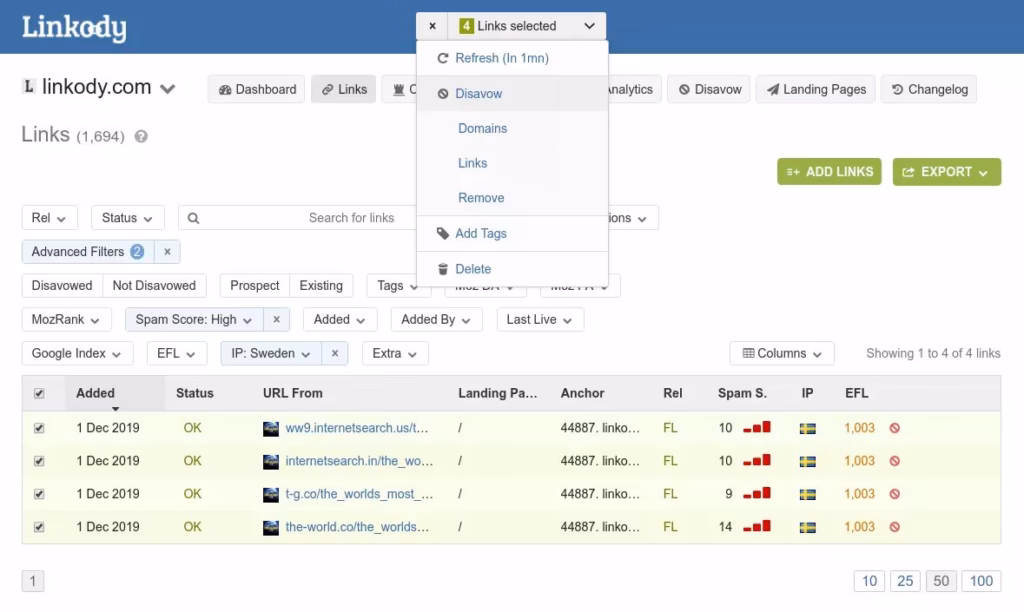1024x612 pixels.
Task: Switch to the Dashboard tab
Action: [256, 89]
